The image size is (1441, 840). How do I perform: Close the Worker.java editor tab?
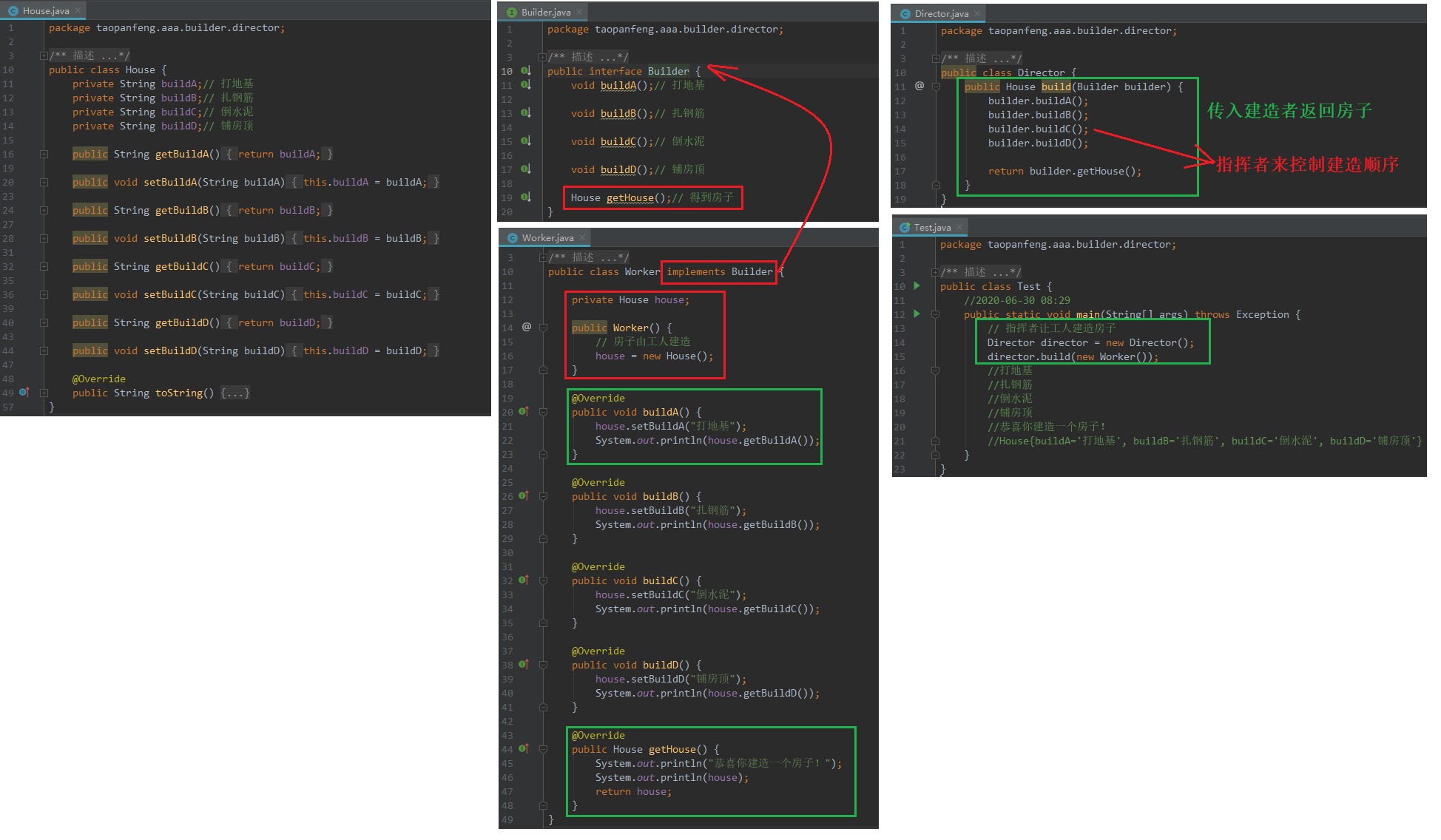click(x=582, y=238)
